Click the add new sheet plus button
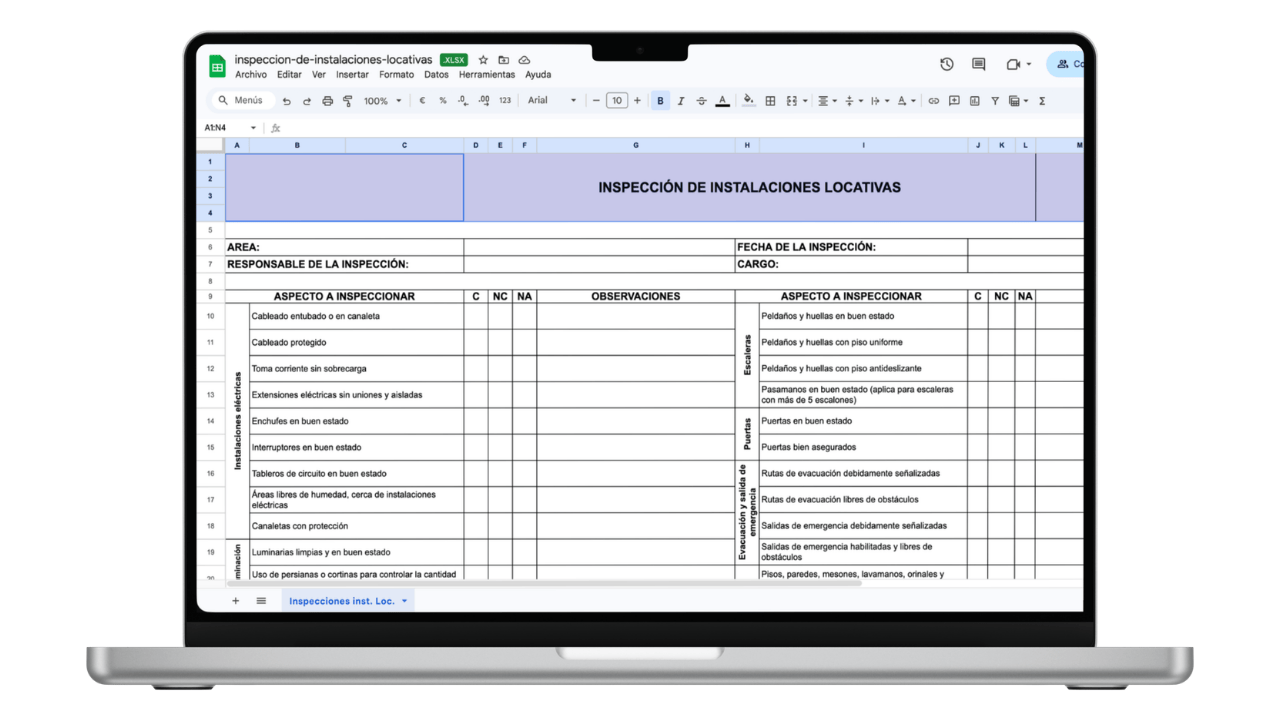1280x720 pixels. tap(236, 601)
